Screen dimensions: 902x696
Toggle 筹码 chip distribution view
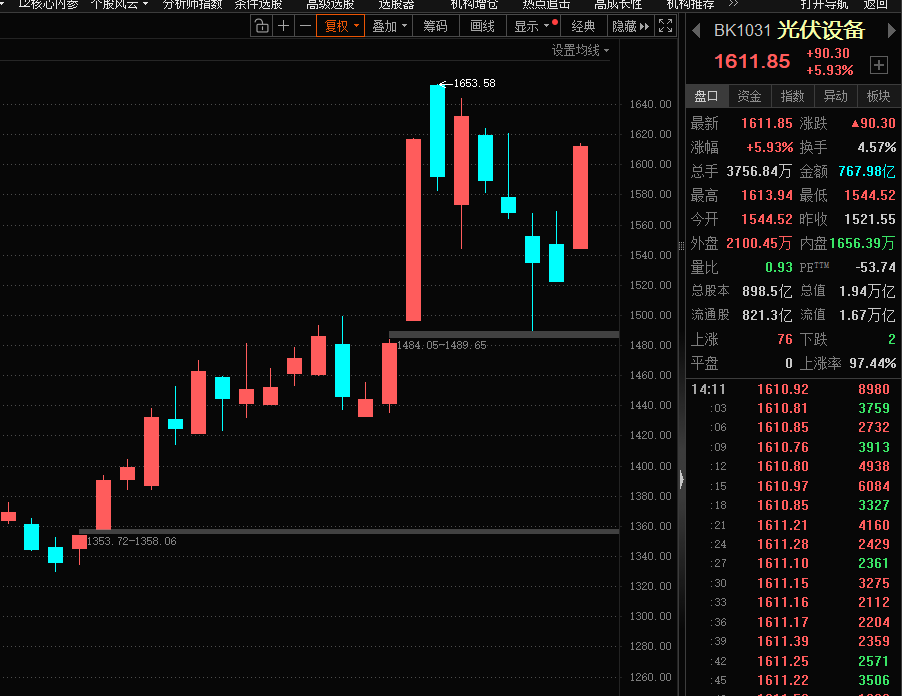[435, 26]
